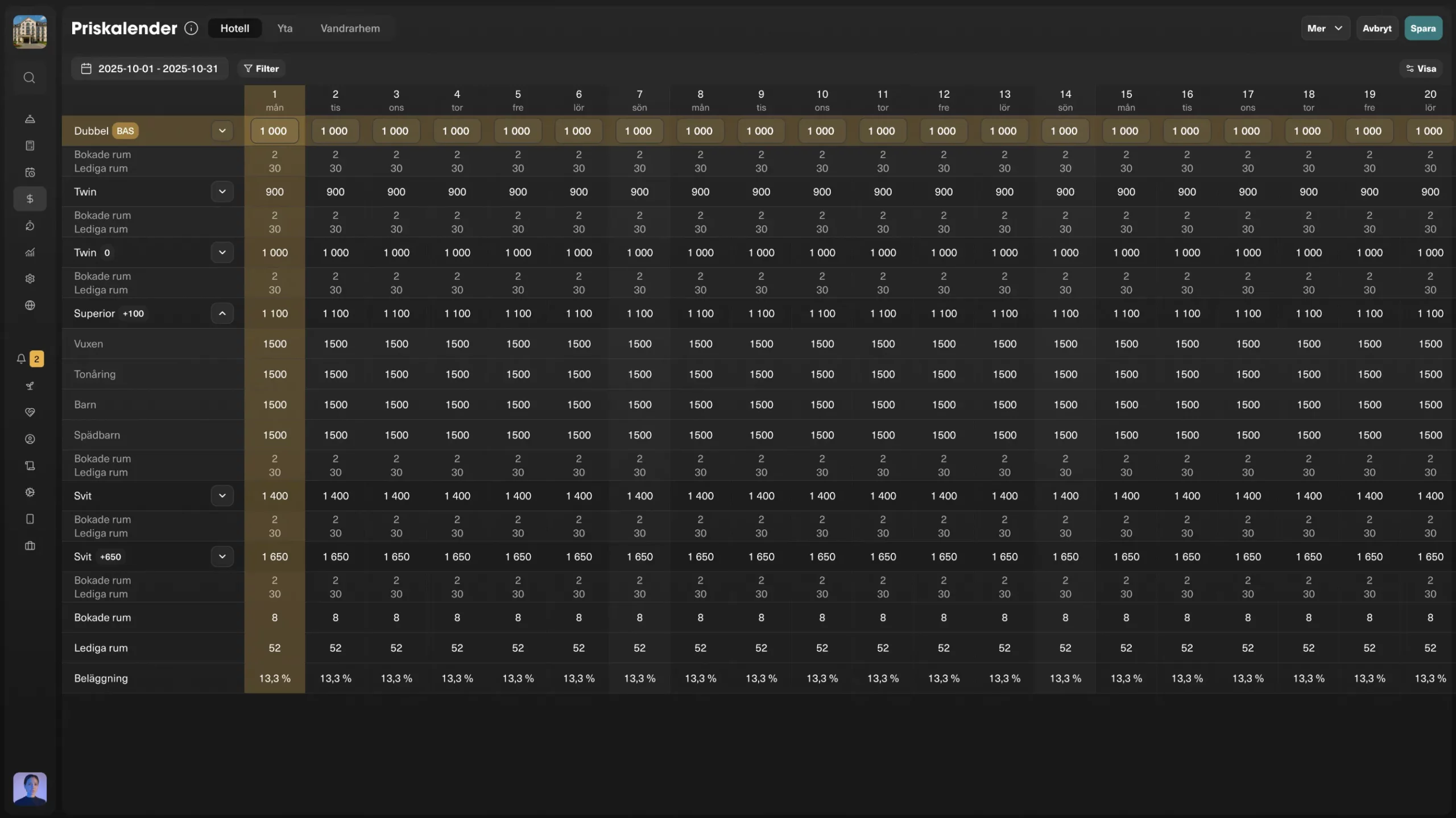Click the Avbryt button

[x=1376, y=28]
